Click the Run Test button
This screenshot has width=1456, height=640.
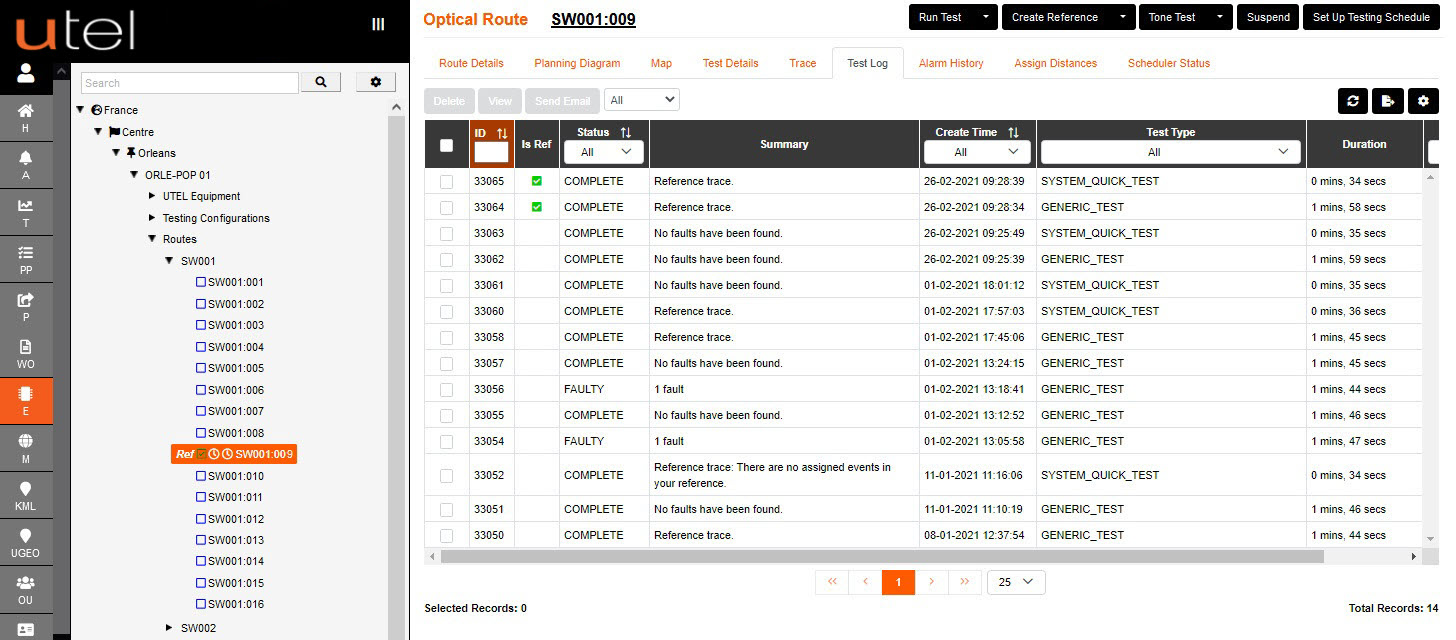940,17
